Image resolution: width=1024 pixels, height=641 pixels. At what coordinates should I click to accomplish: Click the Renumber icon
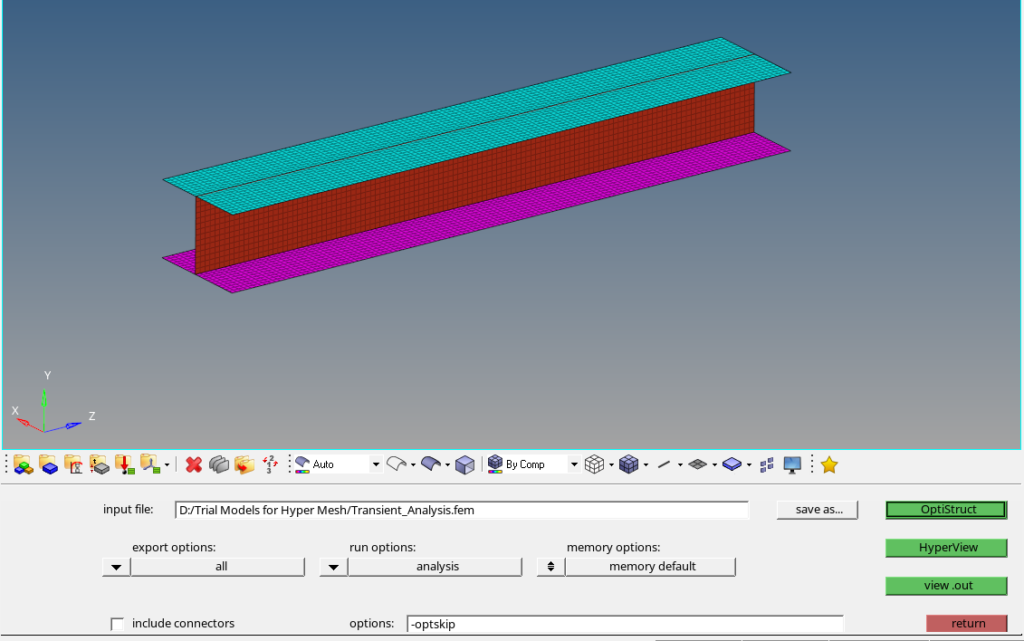point(270,465)
